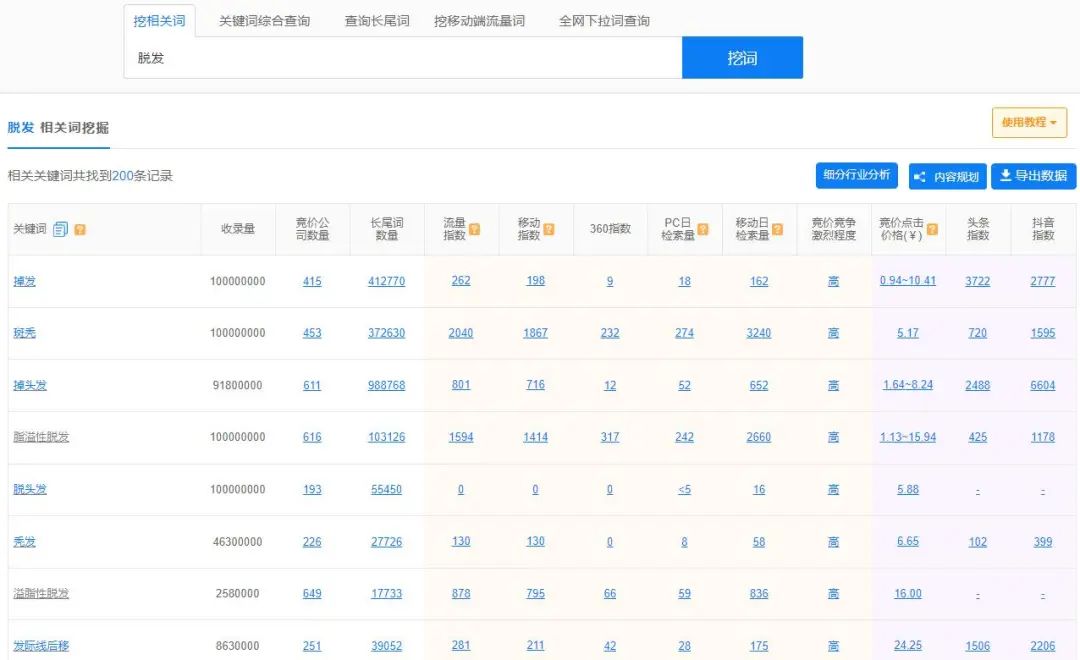This screenshot has height=660, width=1080.
Task: Click the 200 record count text
Action: (x=123, y=176)
